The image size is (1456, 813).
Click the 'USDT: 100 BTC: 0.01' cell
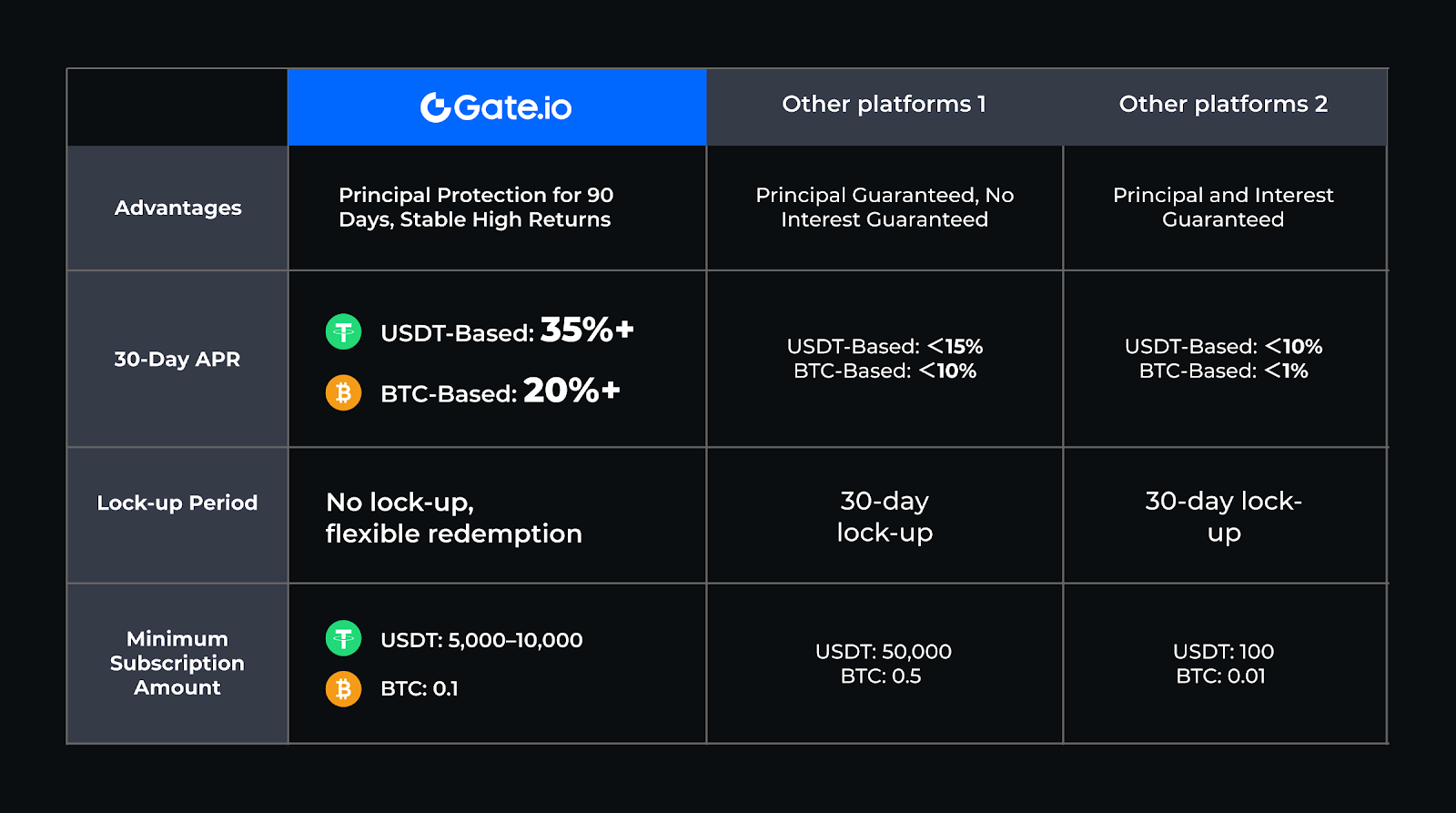click(x=1223, y=664)
